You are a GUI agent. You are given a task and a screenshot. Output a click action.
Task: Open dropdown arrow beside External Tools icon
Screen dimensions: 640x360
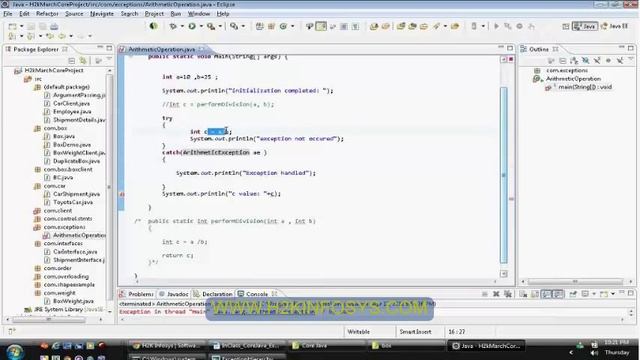(220, 27)
